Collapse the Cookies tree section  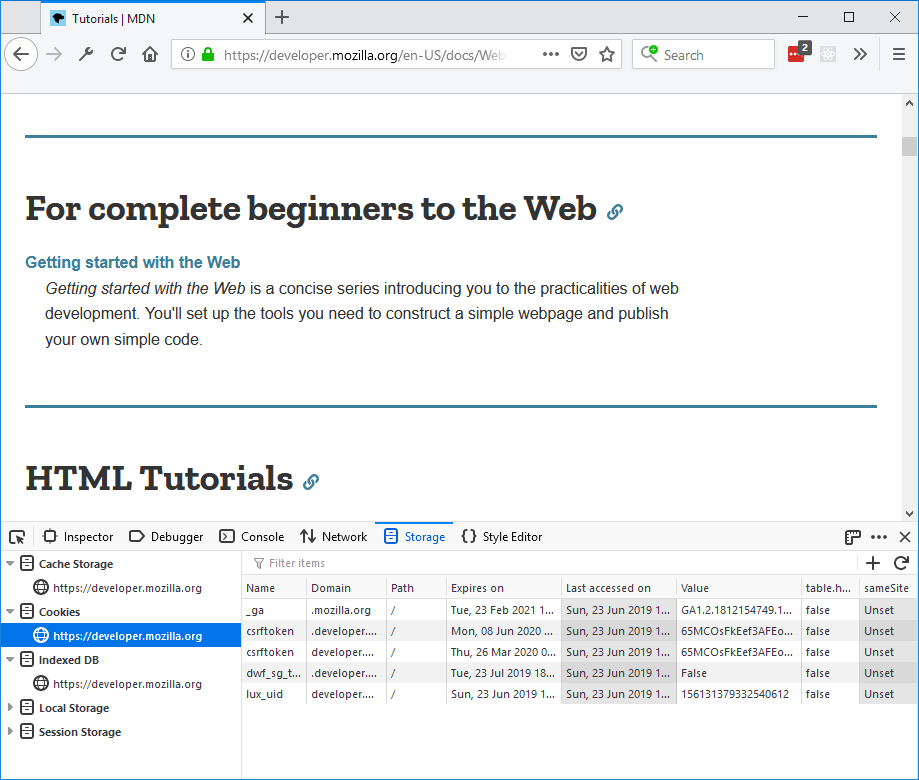8,611
